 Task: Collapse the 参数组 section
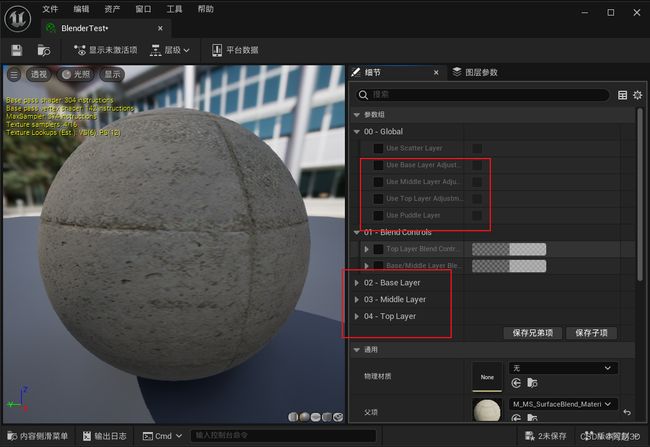pos(357,115)
